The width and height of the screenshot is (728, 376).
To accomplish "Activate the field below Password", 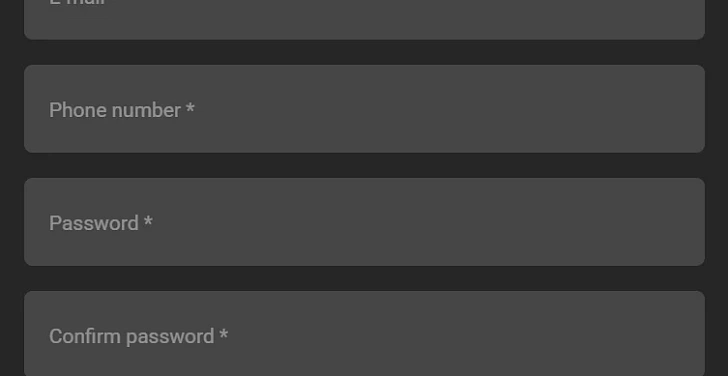I will (364, 333).
